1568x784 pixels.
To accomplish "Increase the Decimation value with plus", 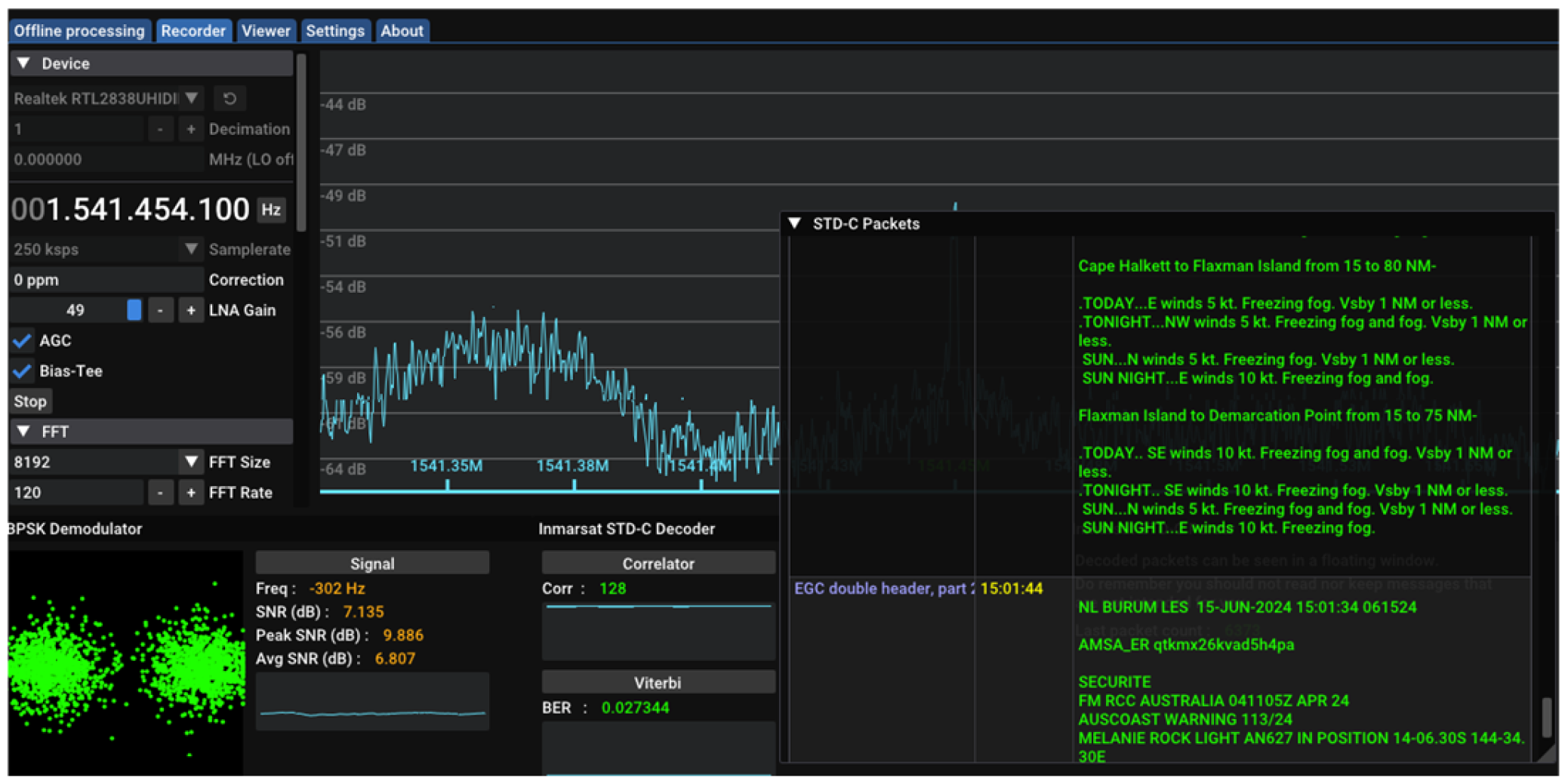I will click(x=191, y=129).
